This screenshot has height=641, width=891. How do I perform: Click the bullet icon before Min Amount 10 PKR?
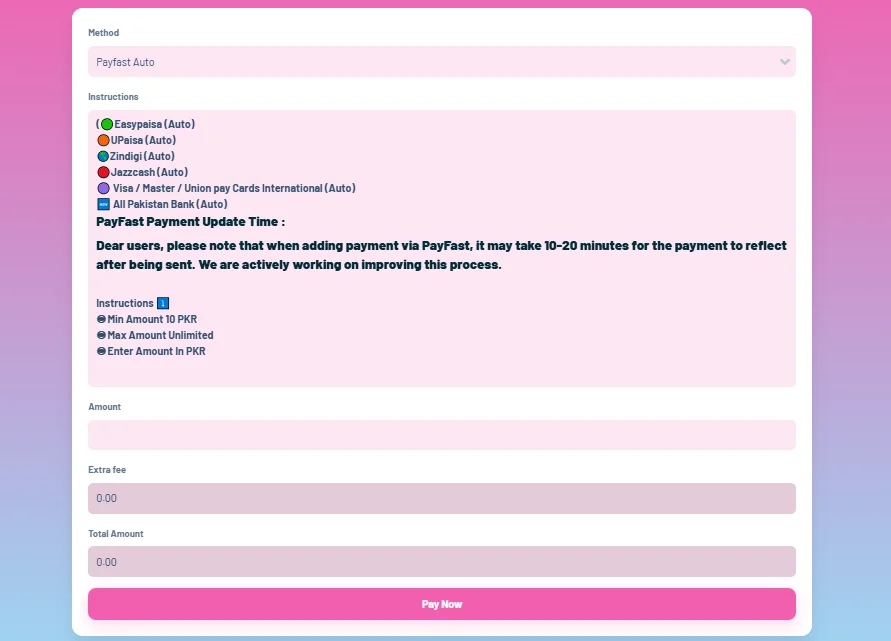[101, 319]
